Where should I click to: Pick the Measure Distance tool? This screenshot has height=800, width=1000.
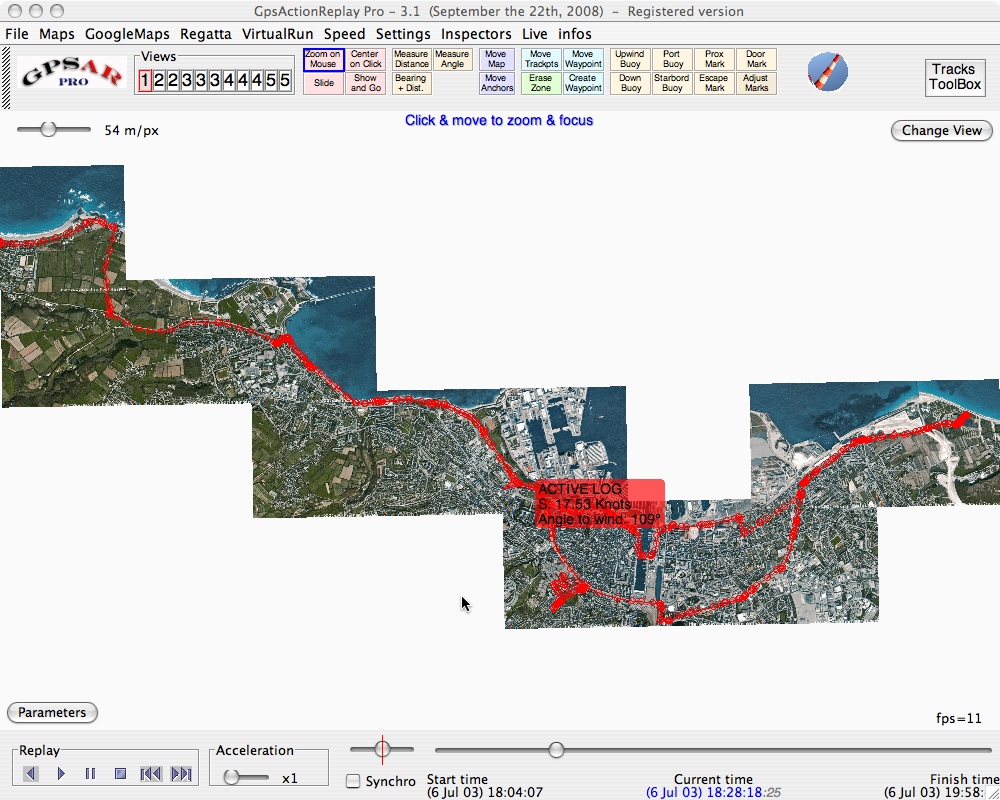click(x=411, y=59)
